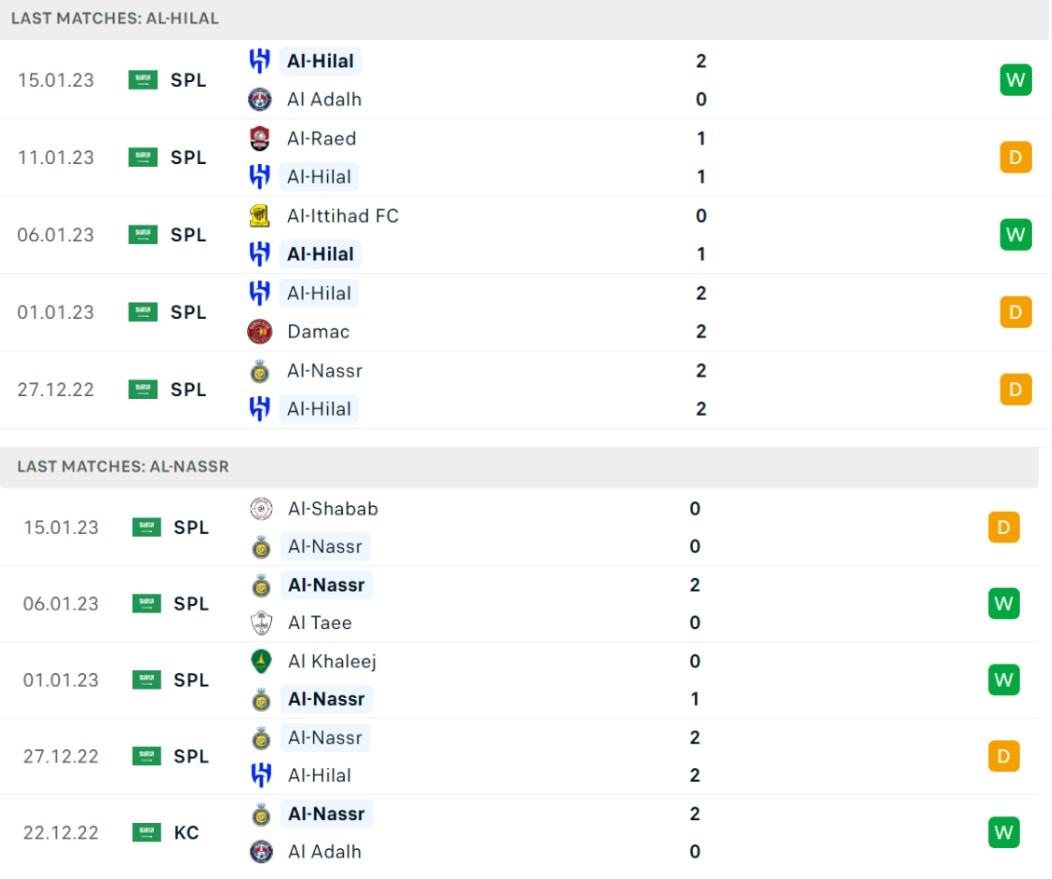Screen dimensions: 1052x879
Task: Select the Al-Ittihad FC yellow crest
Action: coord(260,216)
